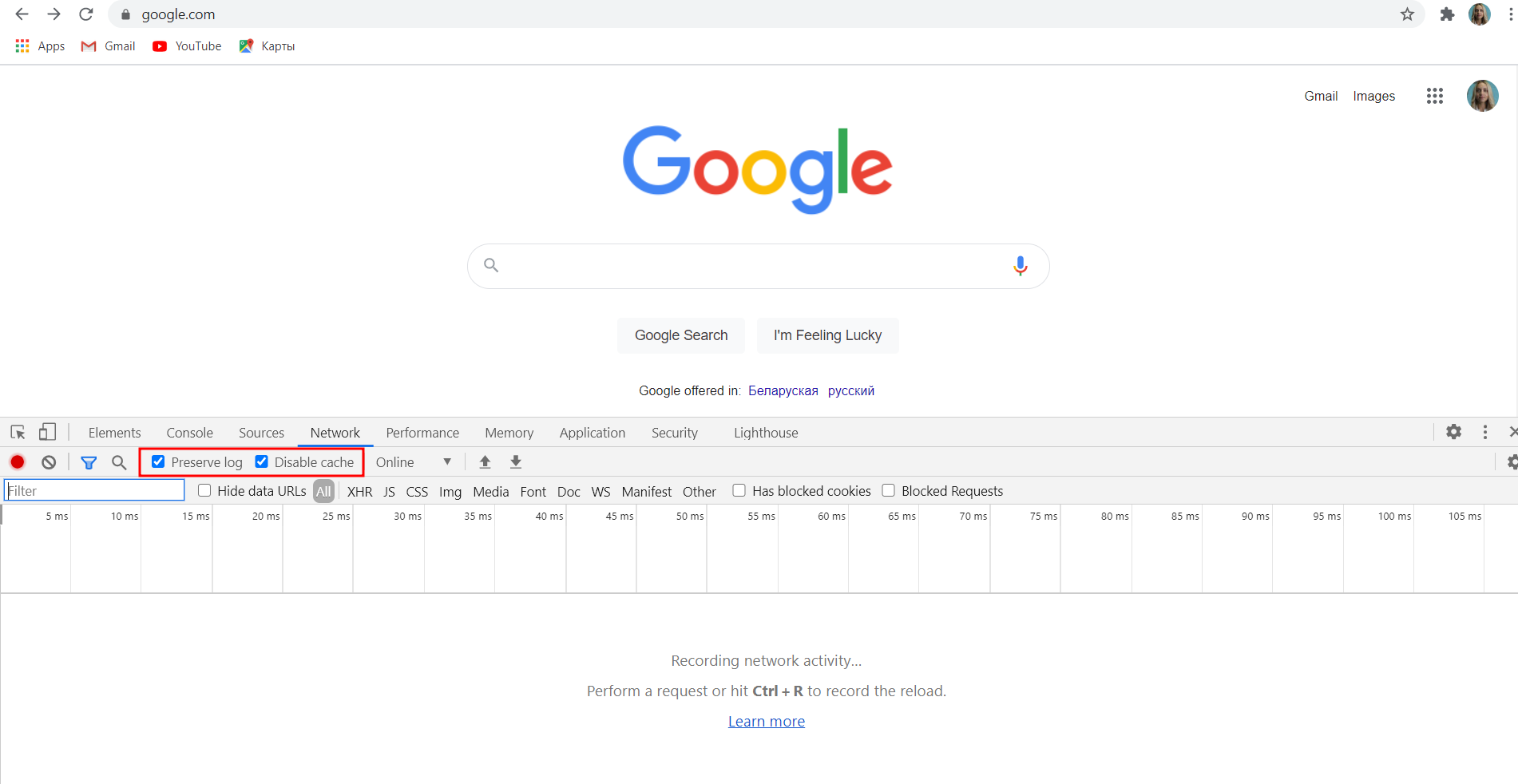Open YouTube bookmark
Viewport: 1518px width, 784px height.
click(x=187, y=46)
